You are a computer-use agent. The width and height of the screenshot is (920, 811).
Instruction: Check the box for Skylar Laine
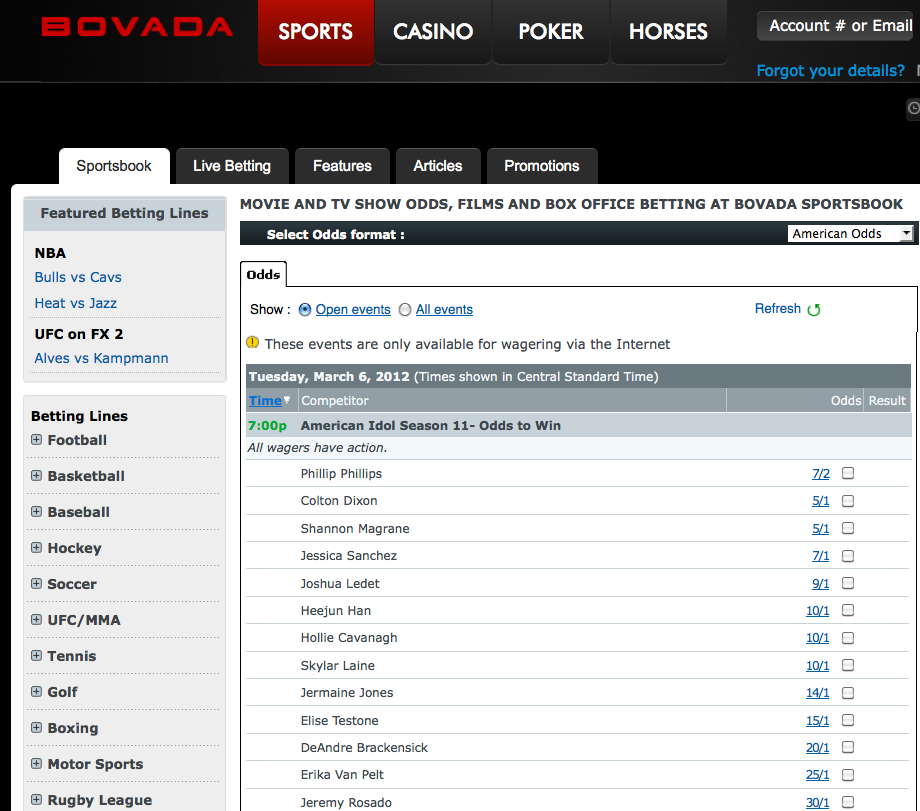(x=848, y=665)
